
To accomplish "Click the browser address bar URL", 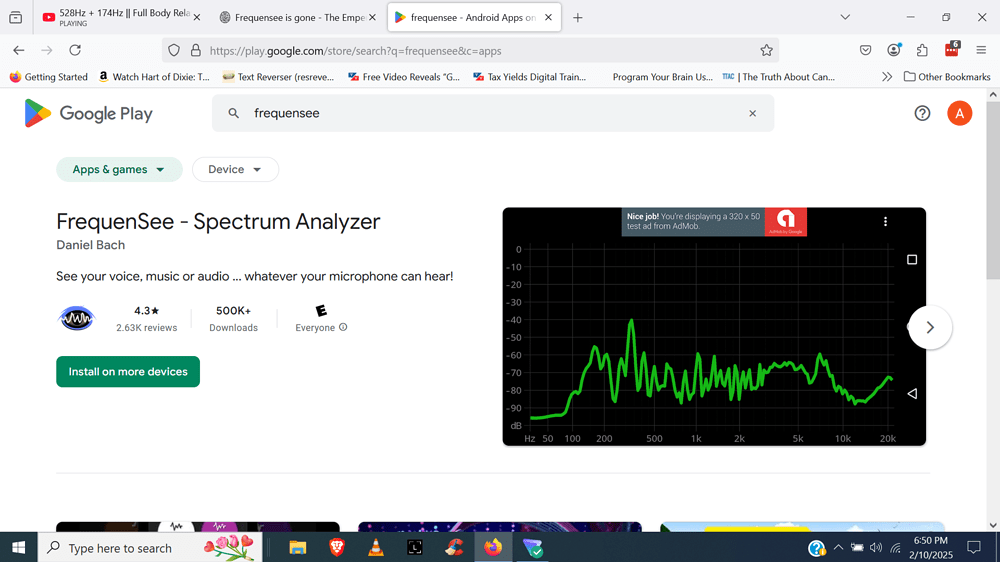I will (x=355, y=50).
